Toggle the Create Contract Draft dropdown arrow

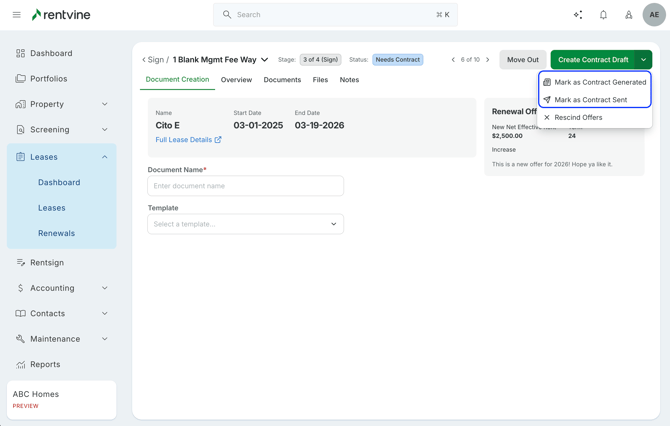[643, 60]
